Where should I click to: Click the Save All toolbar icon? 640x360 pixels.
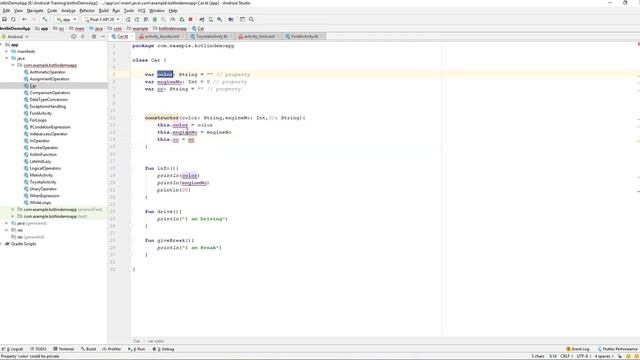pos(4,19)
